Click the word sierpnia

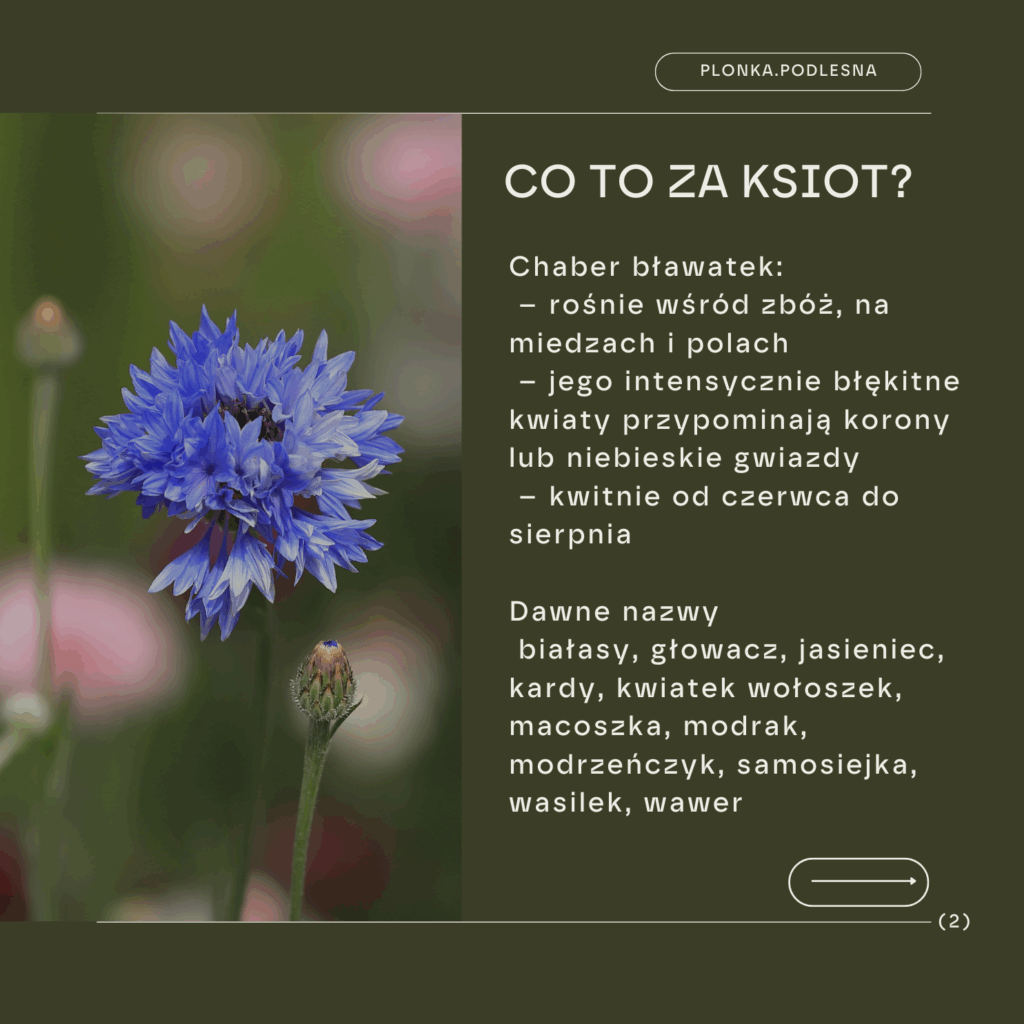pos(570,534)
